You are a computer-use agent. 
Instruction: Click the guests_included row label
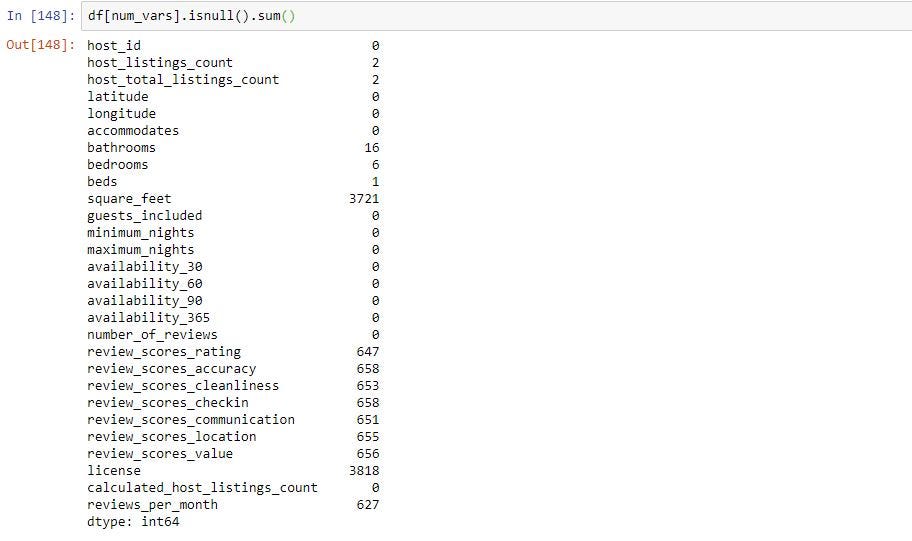pos(145,216)
